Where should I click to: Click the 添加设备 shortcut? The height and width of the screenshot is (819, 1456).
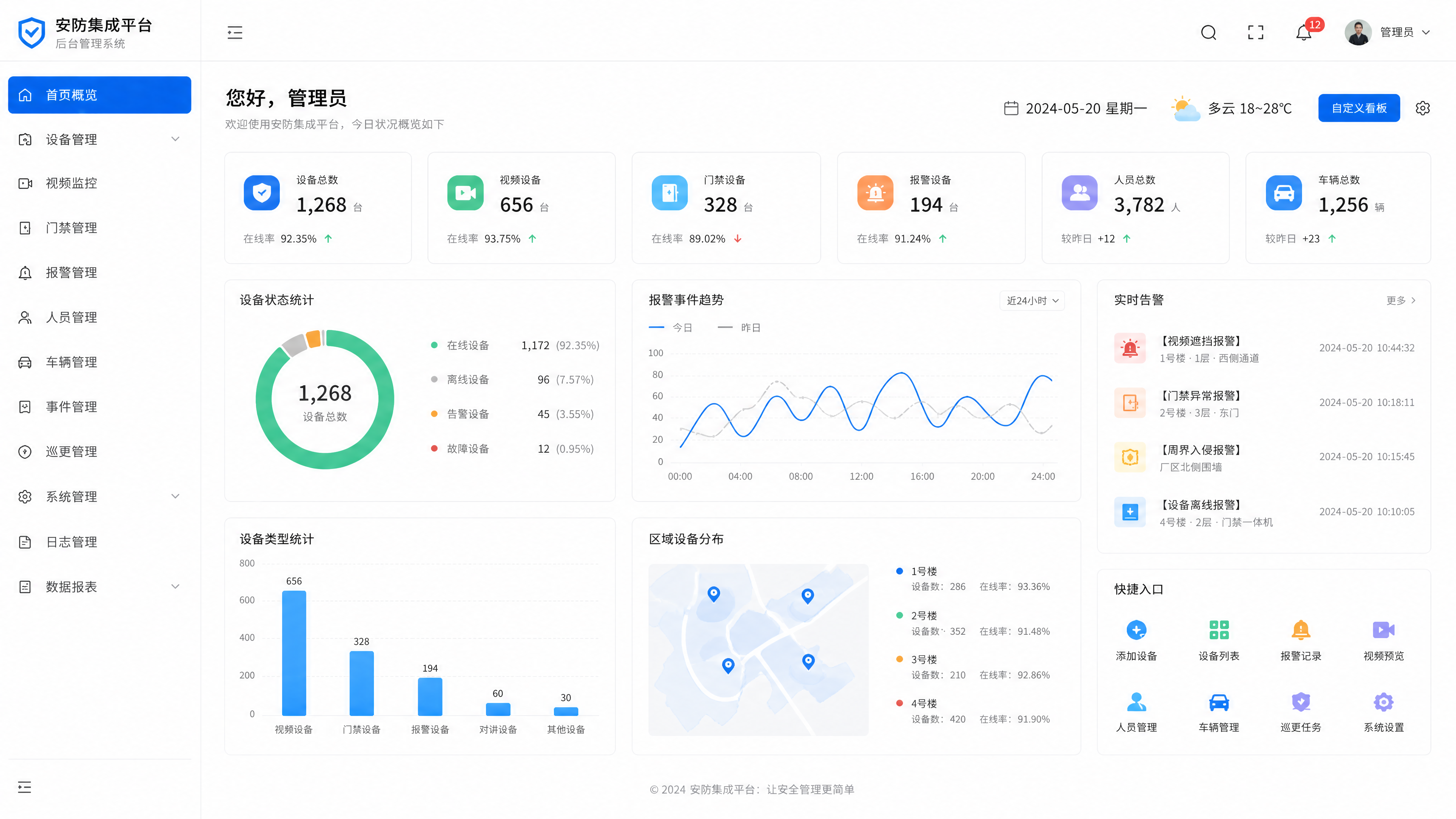coord(1136,640)
